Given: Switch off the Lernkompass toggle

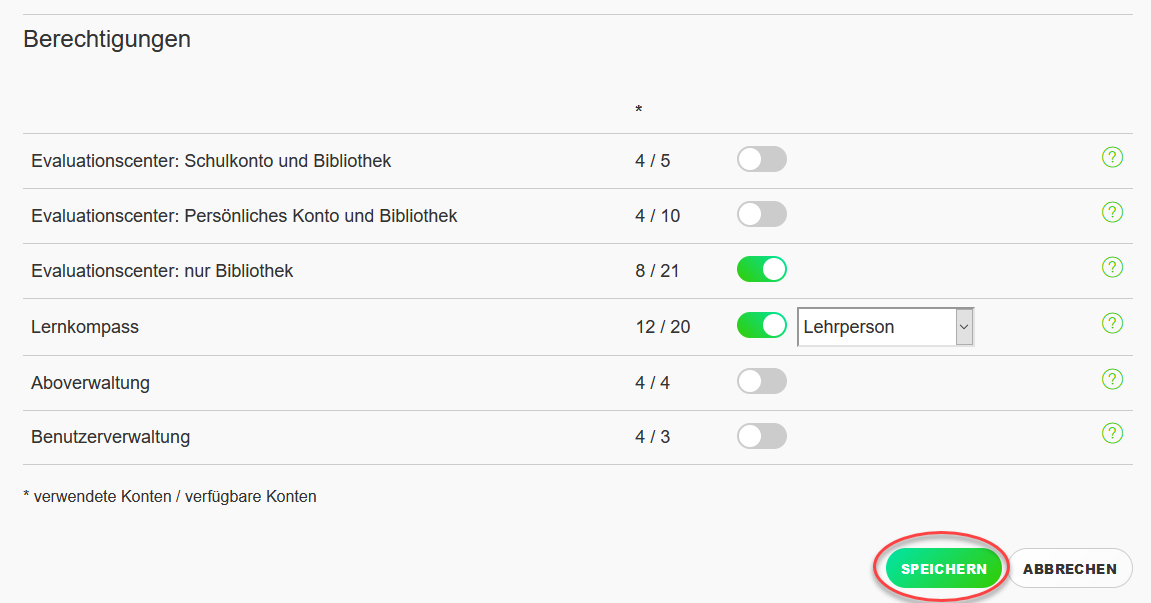Looking at the screenshot, I should (762, 325).
